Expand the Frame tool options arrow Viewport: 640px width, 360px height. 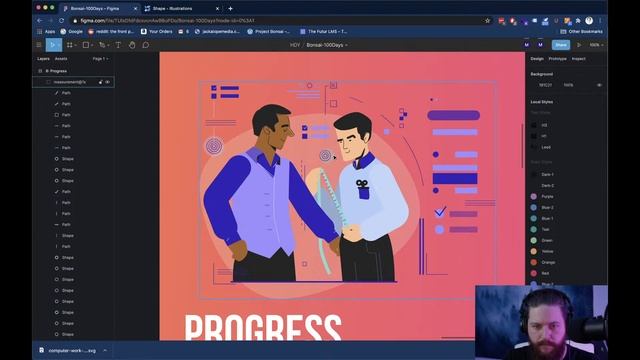tap(76, 45)
